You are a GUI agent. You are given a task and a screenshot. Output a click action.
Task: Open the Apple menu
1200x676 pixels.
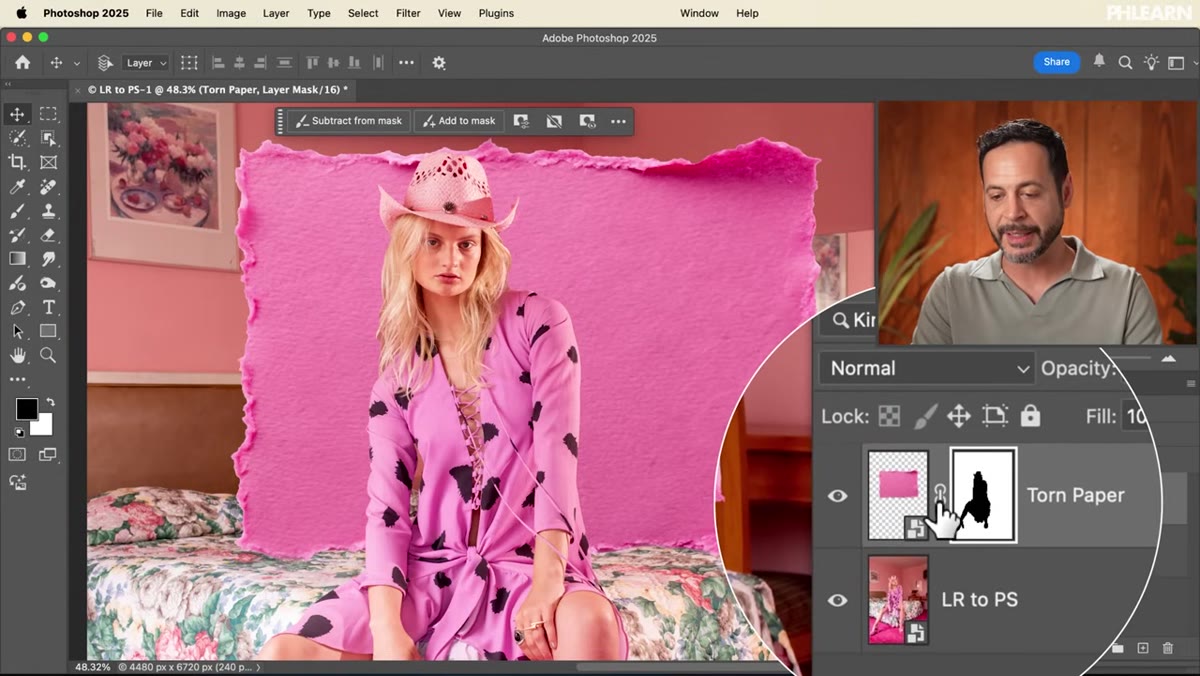coord(22,13)
